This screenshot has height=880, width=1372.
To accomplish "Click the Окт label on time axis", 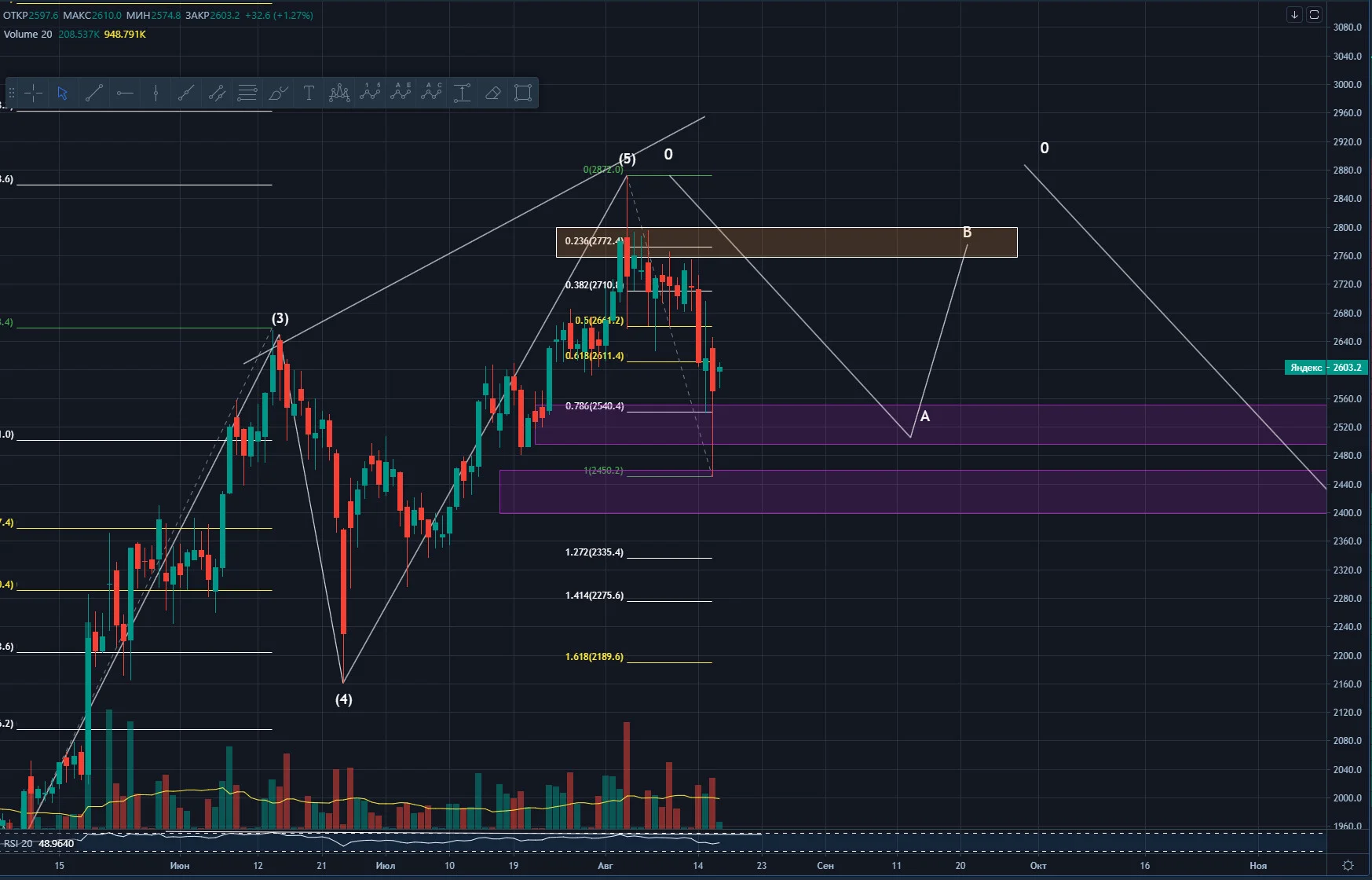I will [x=1038, y=865].
